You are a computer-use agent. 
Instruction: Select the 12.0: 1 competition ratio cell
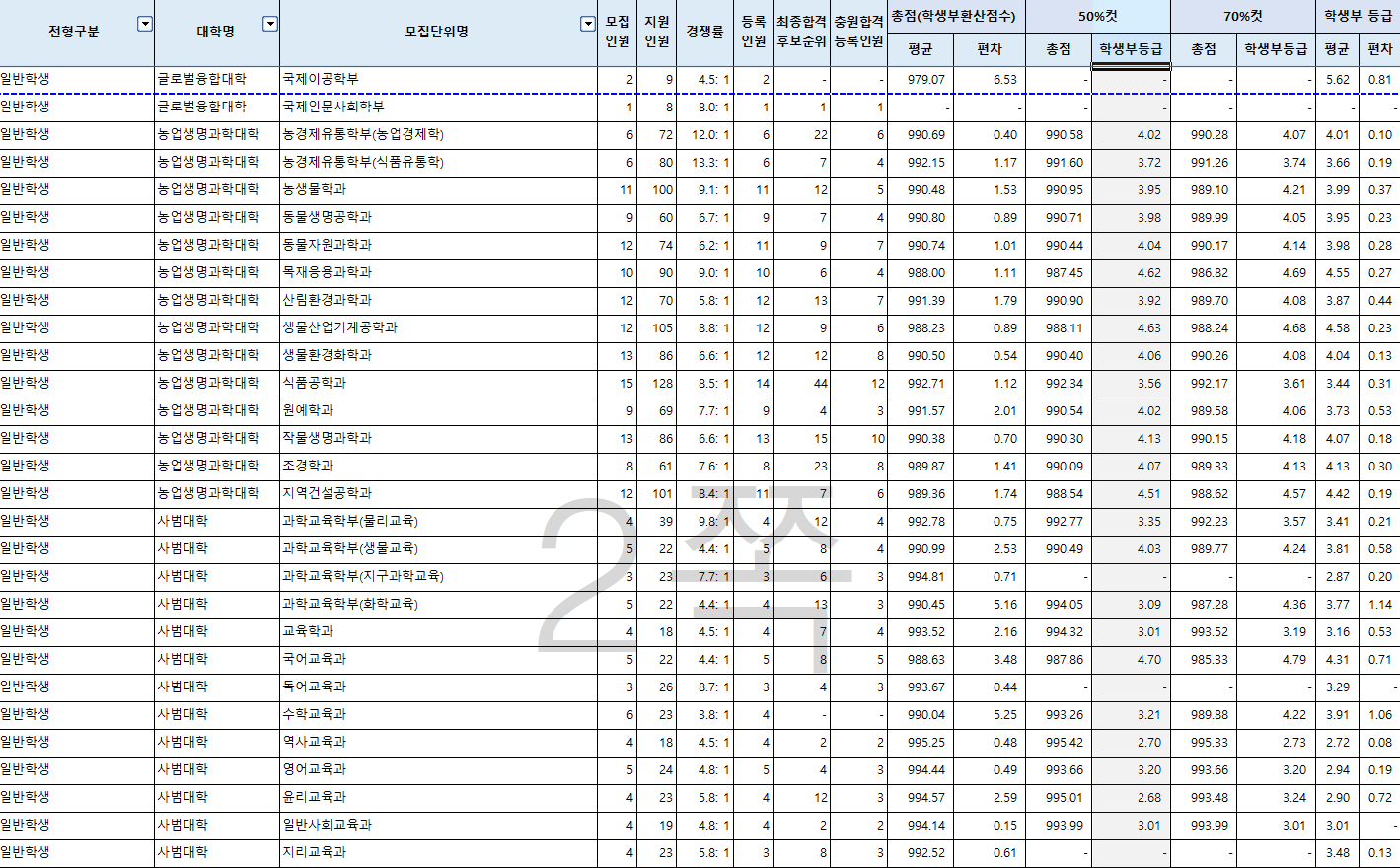point(704,134)
